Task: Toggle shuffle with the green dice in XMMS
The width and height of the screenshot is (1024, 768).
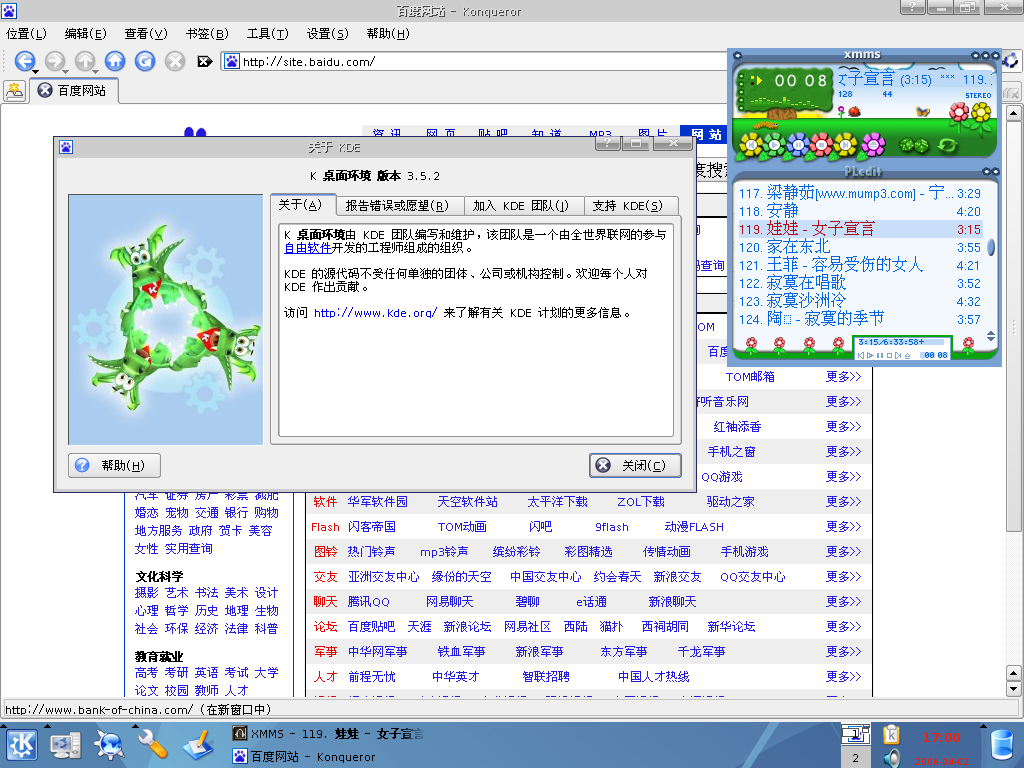Action: [914, 145]
